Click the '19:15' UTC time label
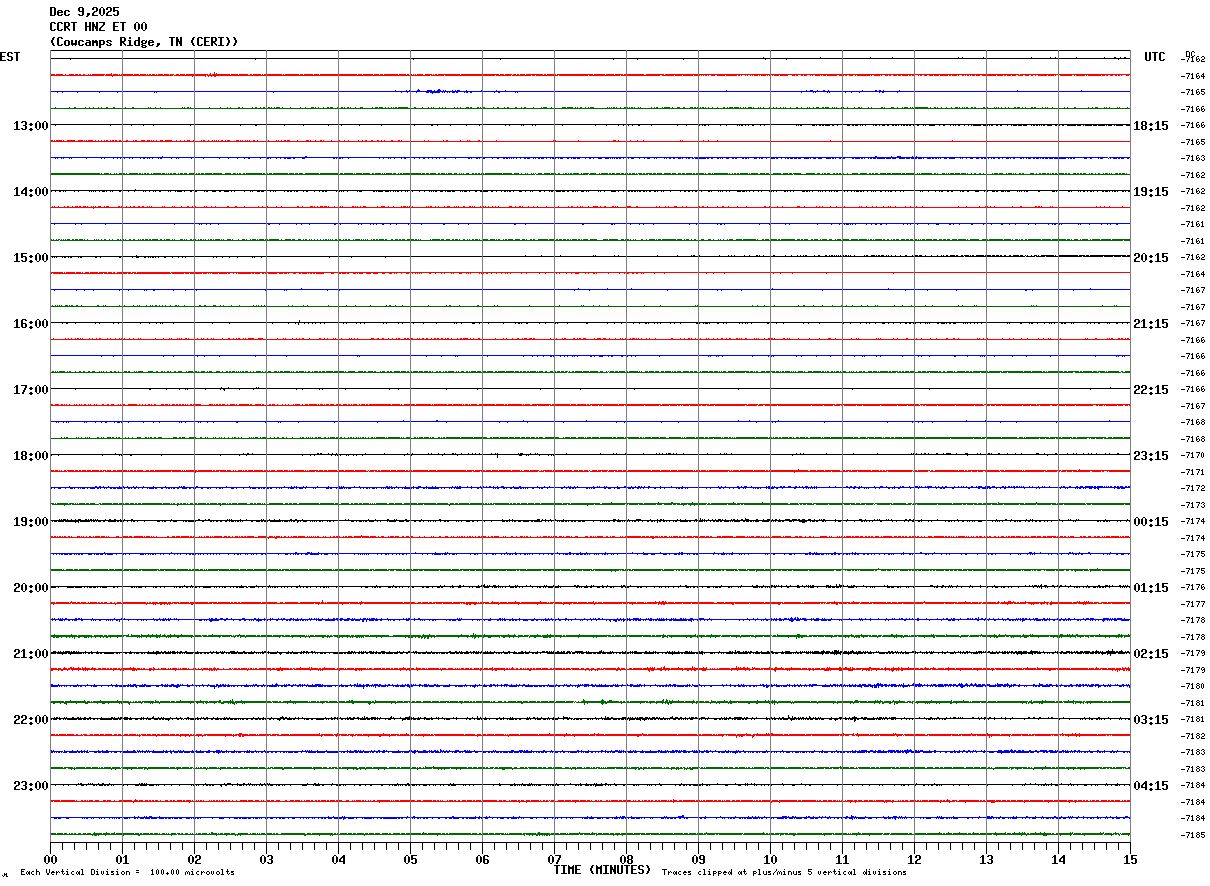 (x=1151, y=192)
